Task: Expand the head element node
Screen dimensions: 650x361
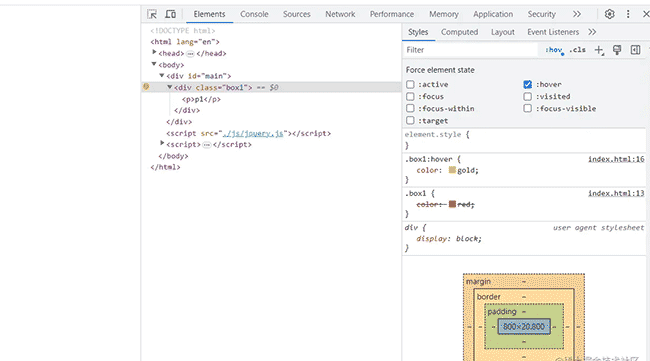Action: coord(154,53)
